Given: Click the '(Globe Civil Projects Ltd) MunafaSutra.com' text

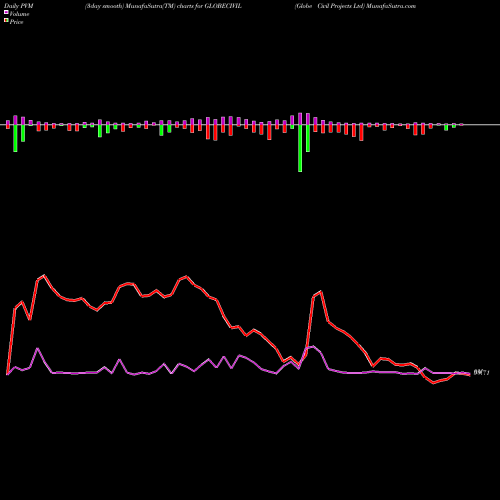Looking at the screenshot, I should (x=355, y=6).
